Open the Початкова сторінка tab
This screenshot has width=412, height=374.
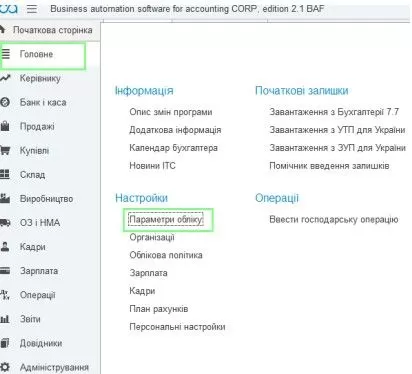(53, 30)
